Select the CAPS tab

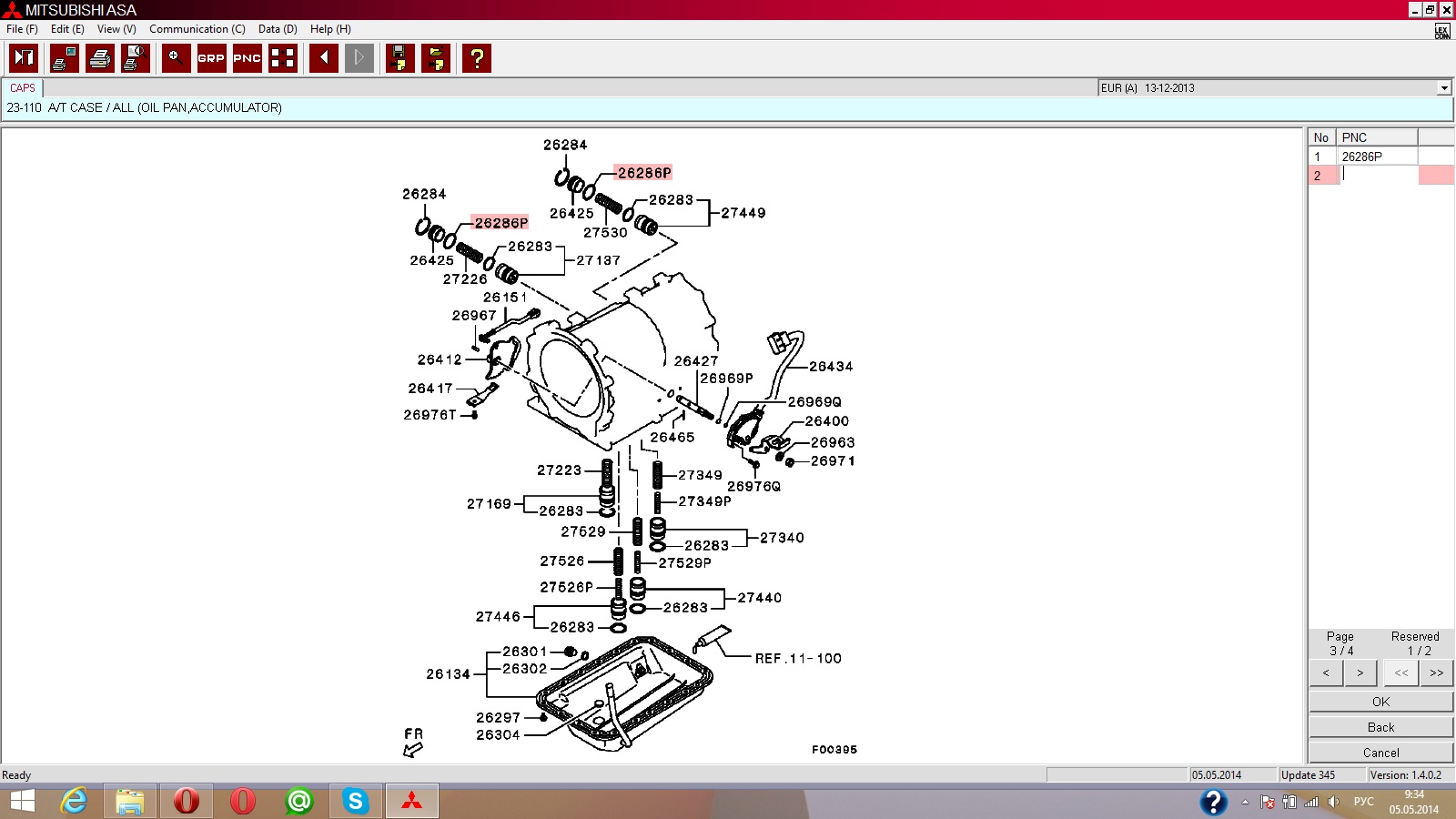click(x=23, y=88)
